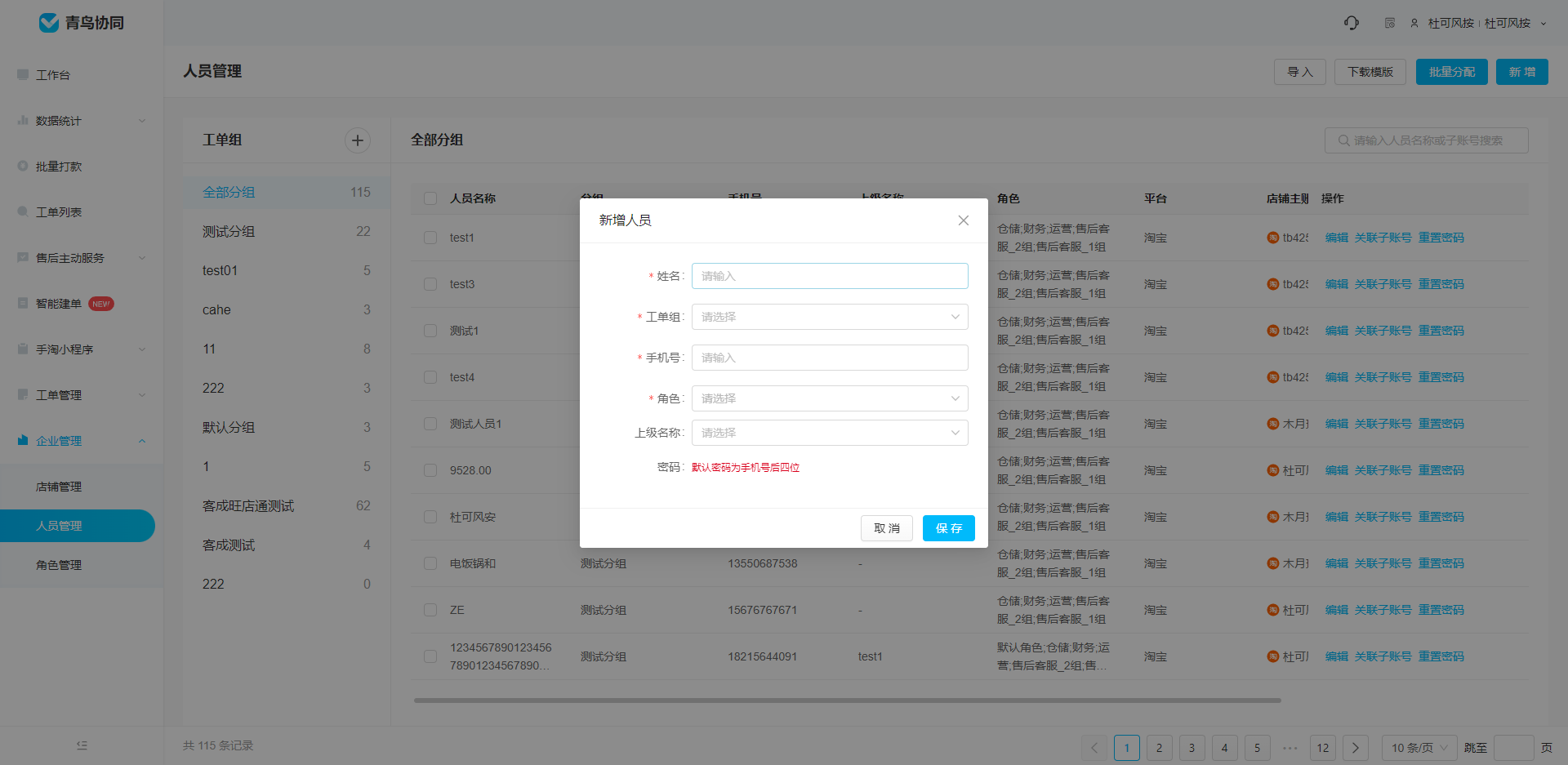Check the 电饭锅和 row checkbox
The image size is (1568, 765).
coord(430,563)
